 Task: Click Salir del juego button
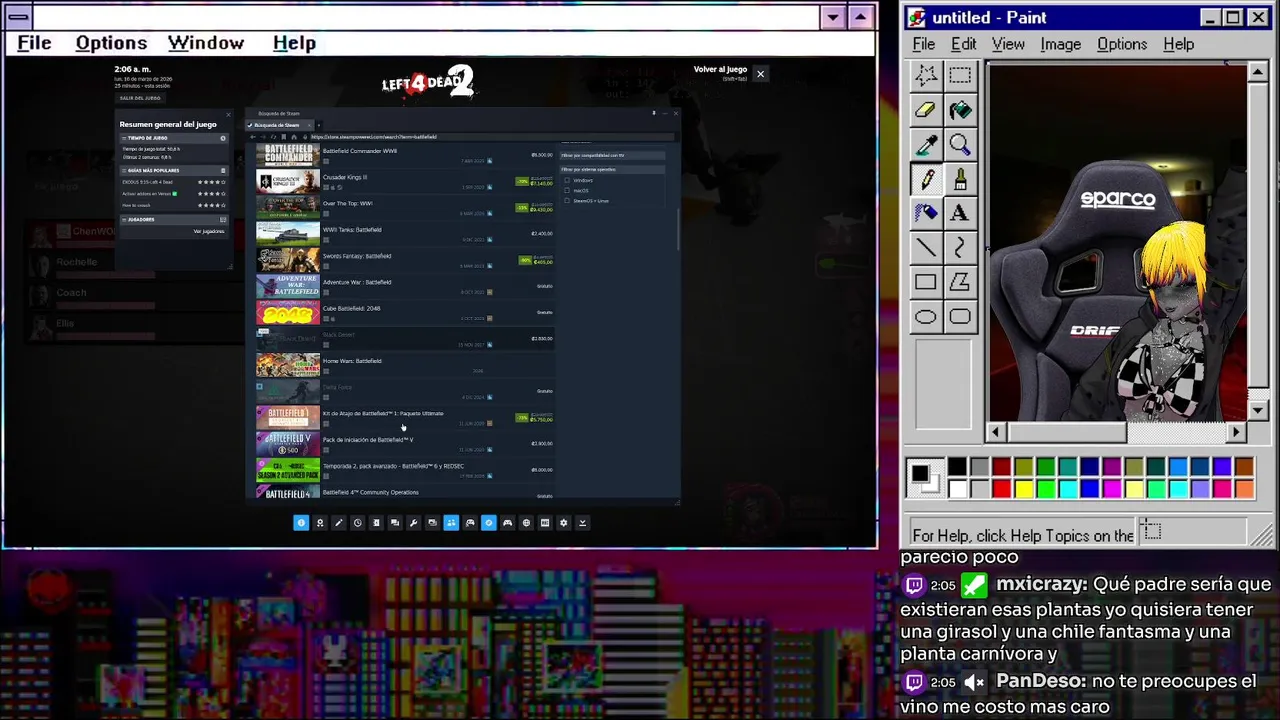pos(140,98)
